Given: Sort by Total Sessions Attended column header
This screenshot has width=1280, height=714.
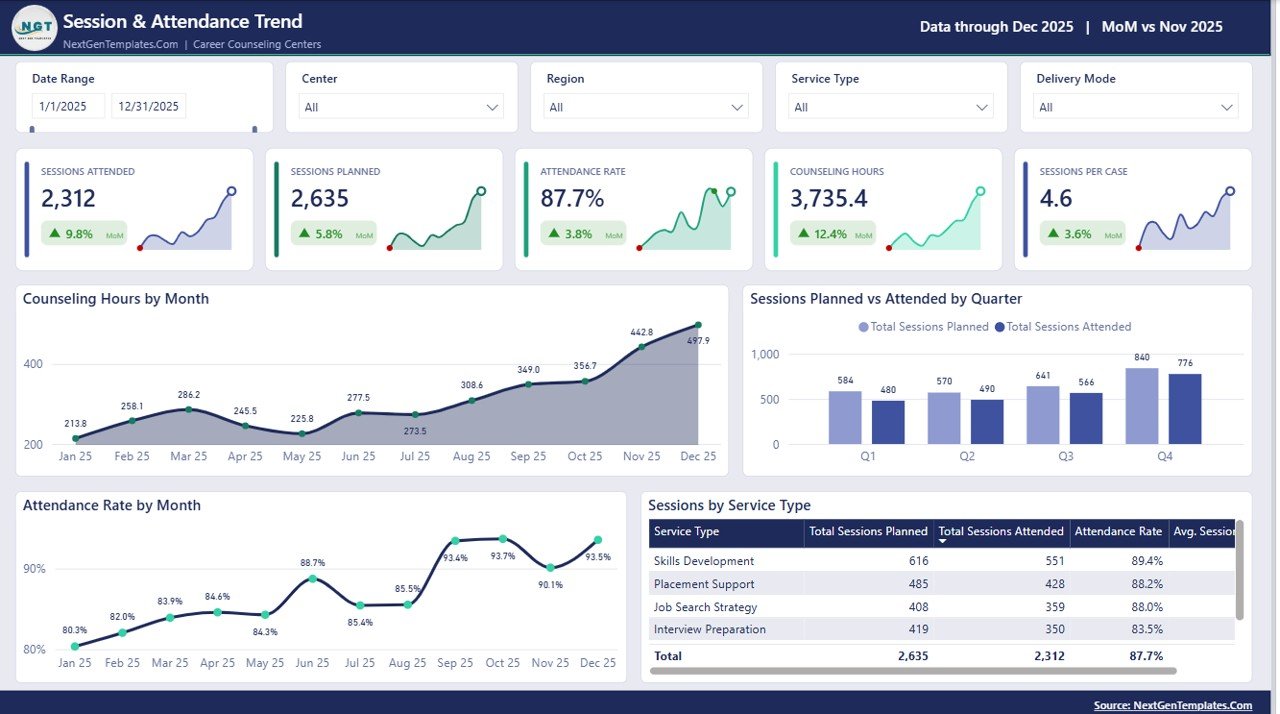Looking at the screenshot, I should pyautogui.click(x=1001, y=532).
